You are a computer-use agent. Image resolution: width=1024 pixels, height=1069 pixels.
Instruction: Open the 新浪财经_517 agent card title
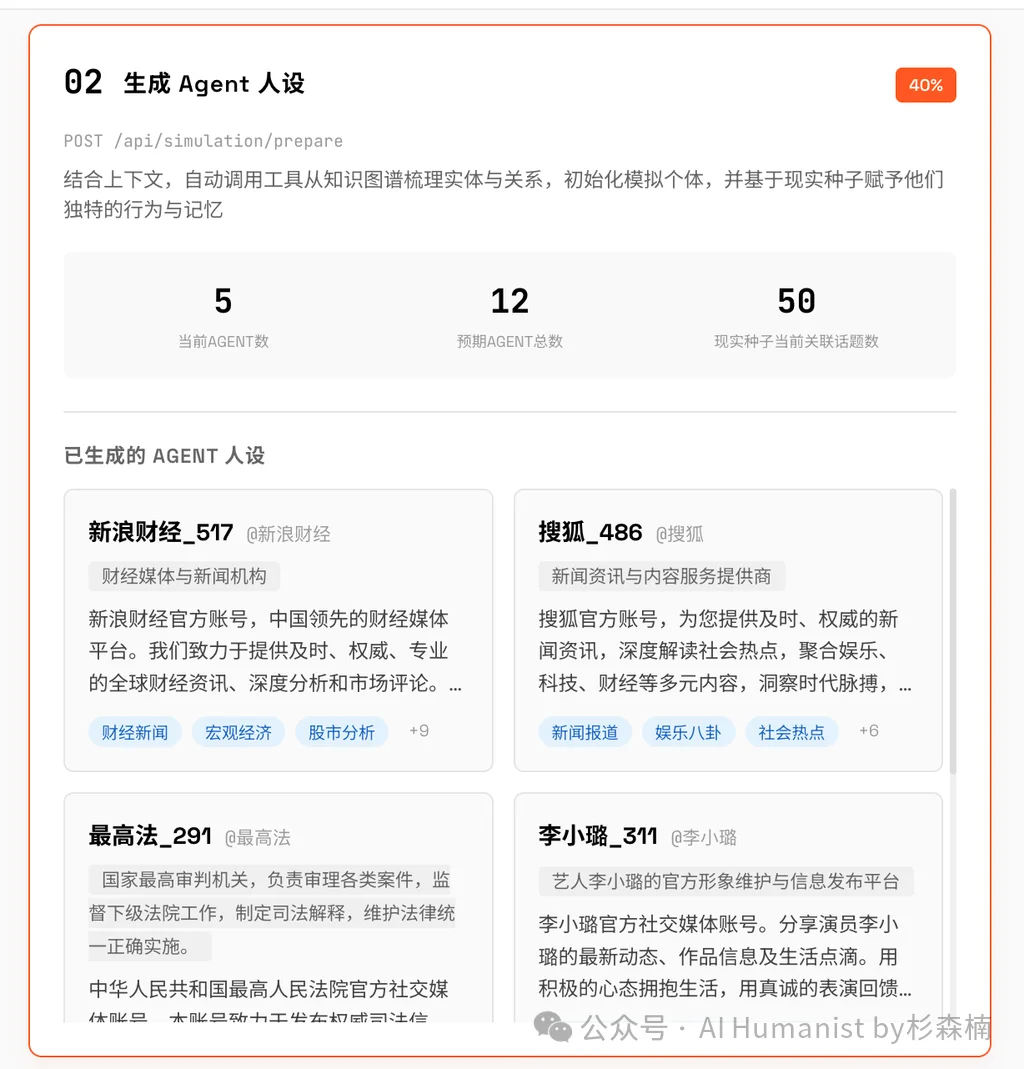[x=160, y=532]
